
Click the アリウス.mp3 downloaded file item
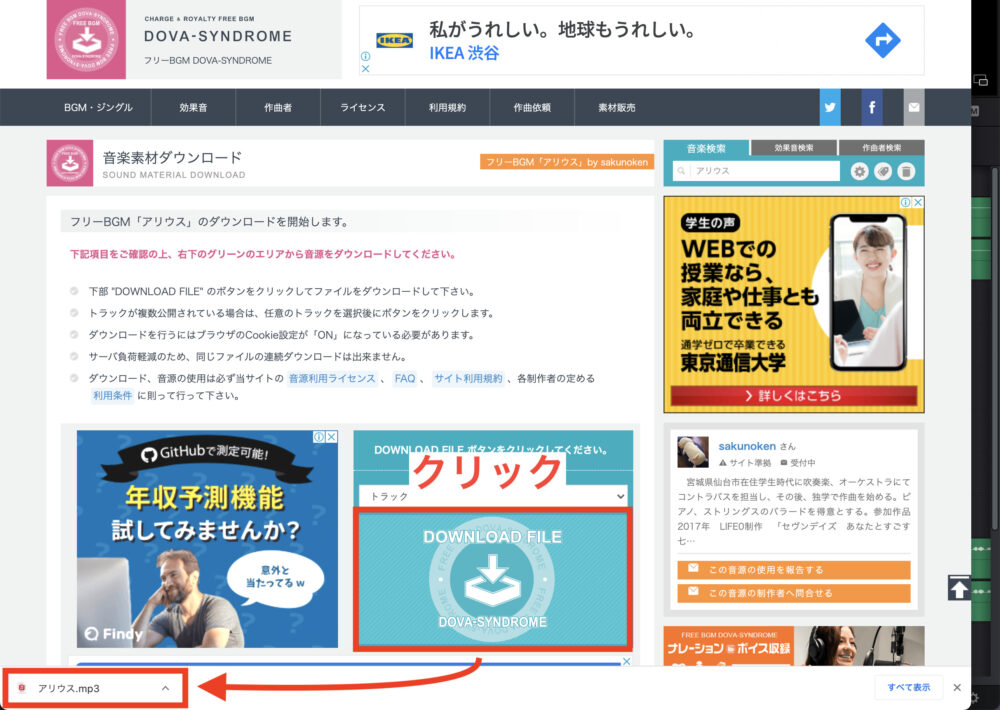point(95,688)
